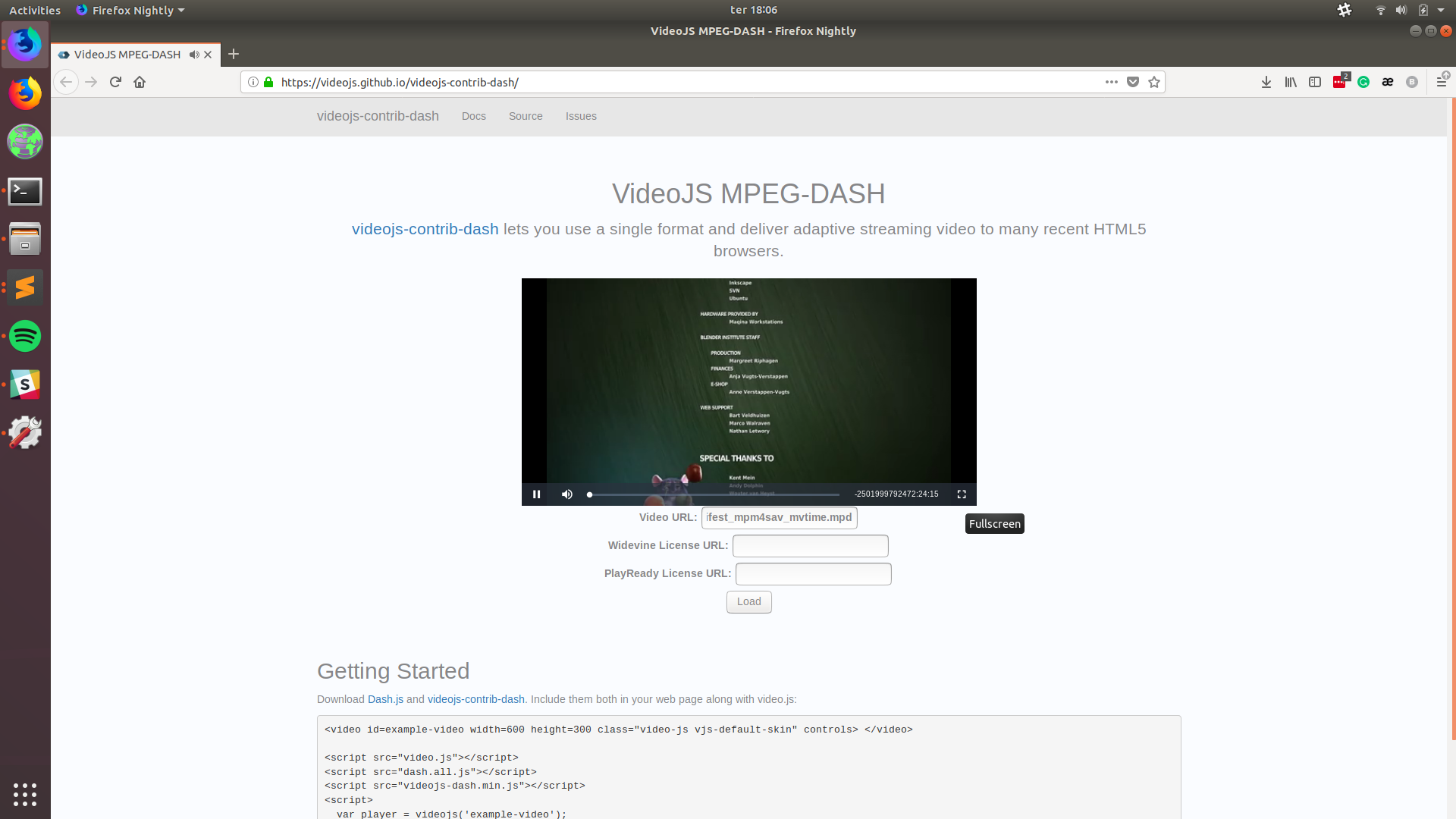Navigate to the Docs page in the site header
The width and height of the screenshot is (1456, 819).
473,116
